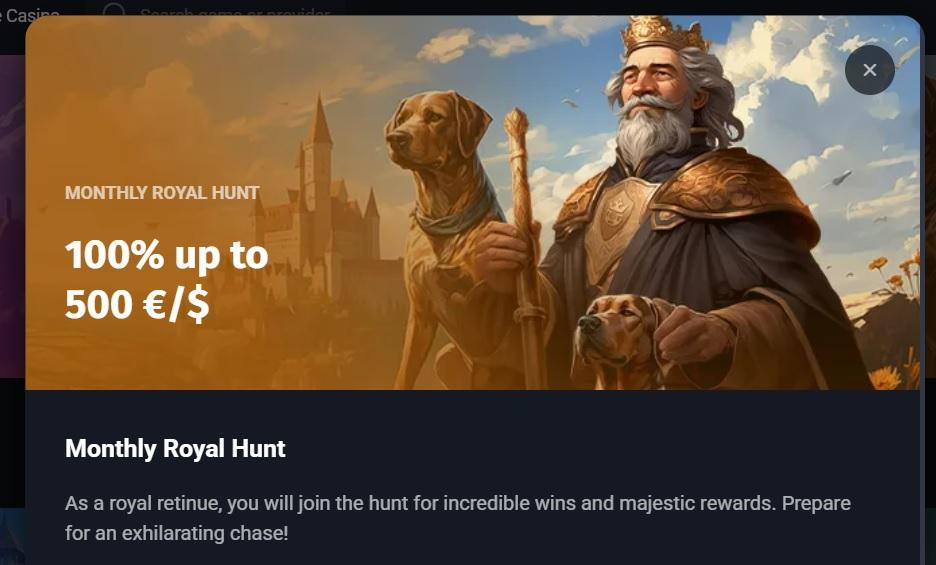
Task: Select the 100% up to 500 €/$ offer text
Action: [x=167, y=280]
